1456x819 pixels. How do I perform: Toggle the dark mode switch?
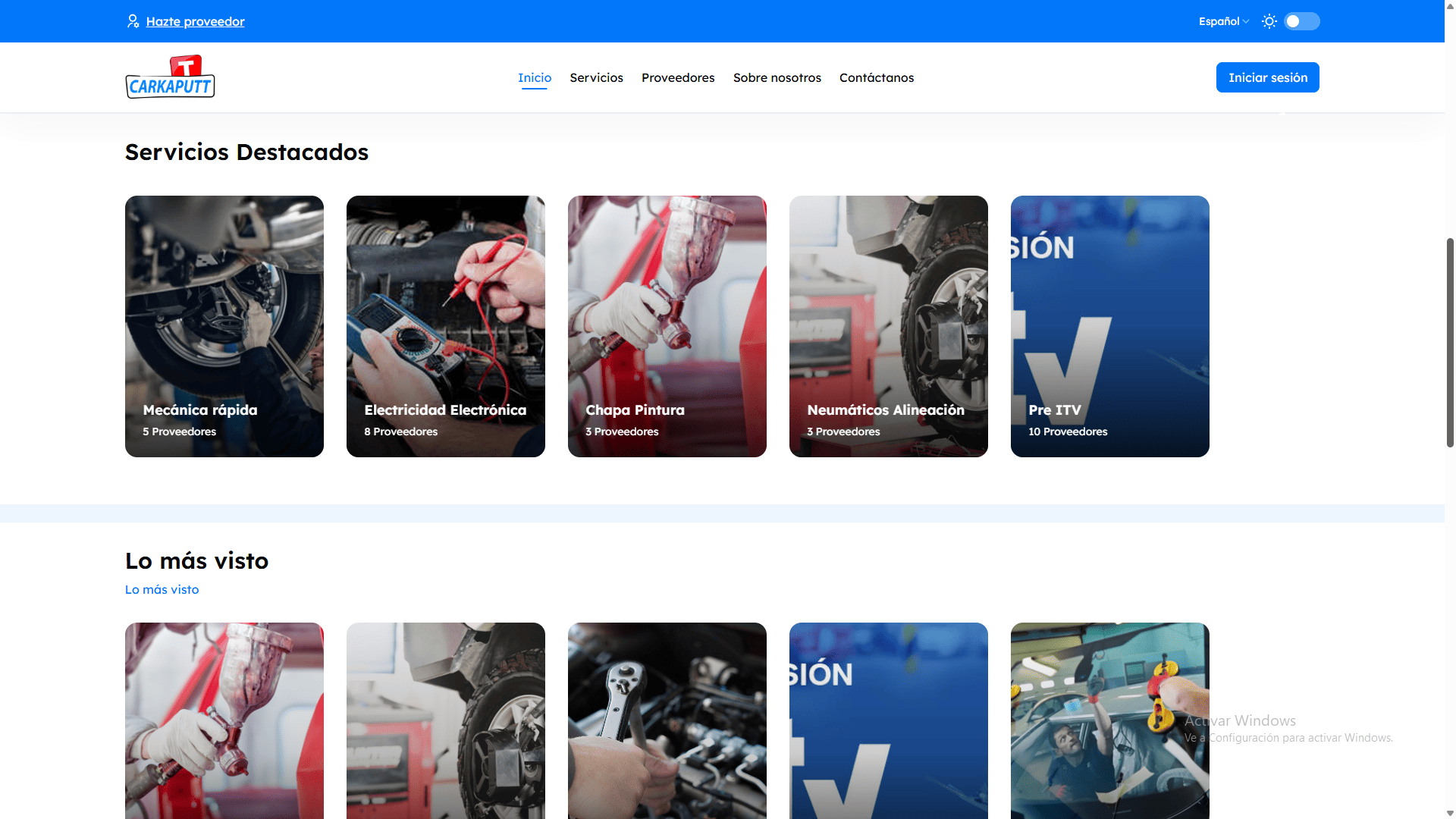1301,21
